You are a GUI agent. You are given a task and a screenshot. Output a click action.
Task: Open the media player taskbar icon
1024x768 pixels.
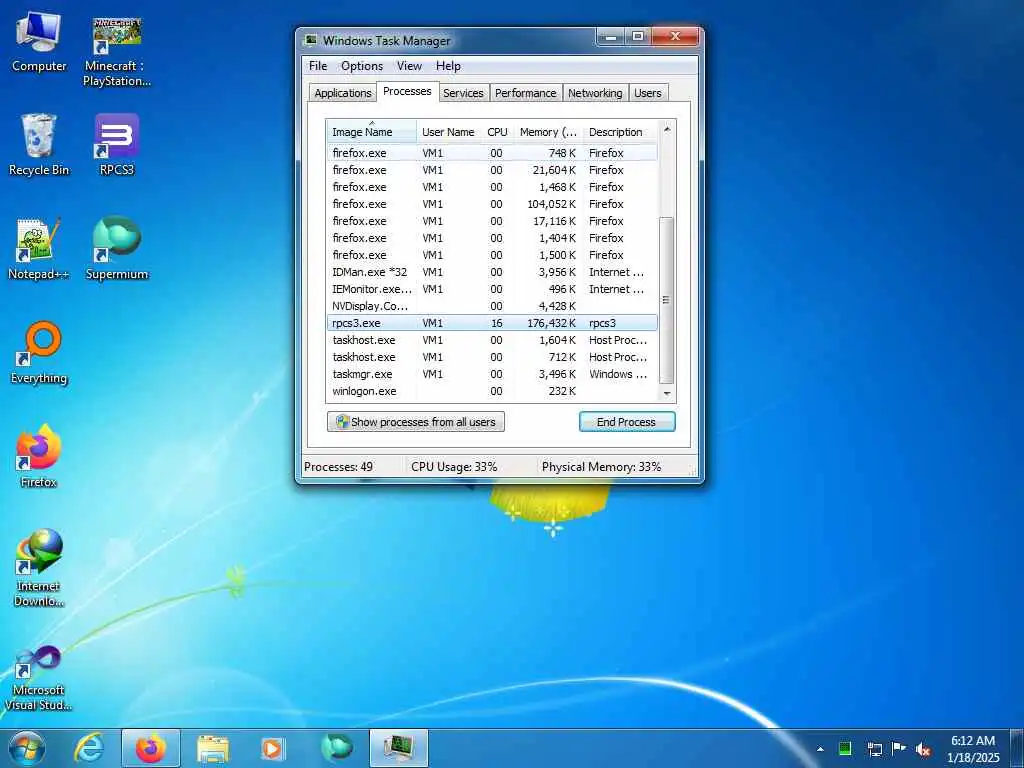272,748
